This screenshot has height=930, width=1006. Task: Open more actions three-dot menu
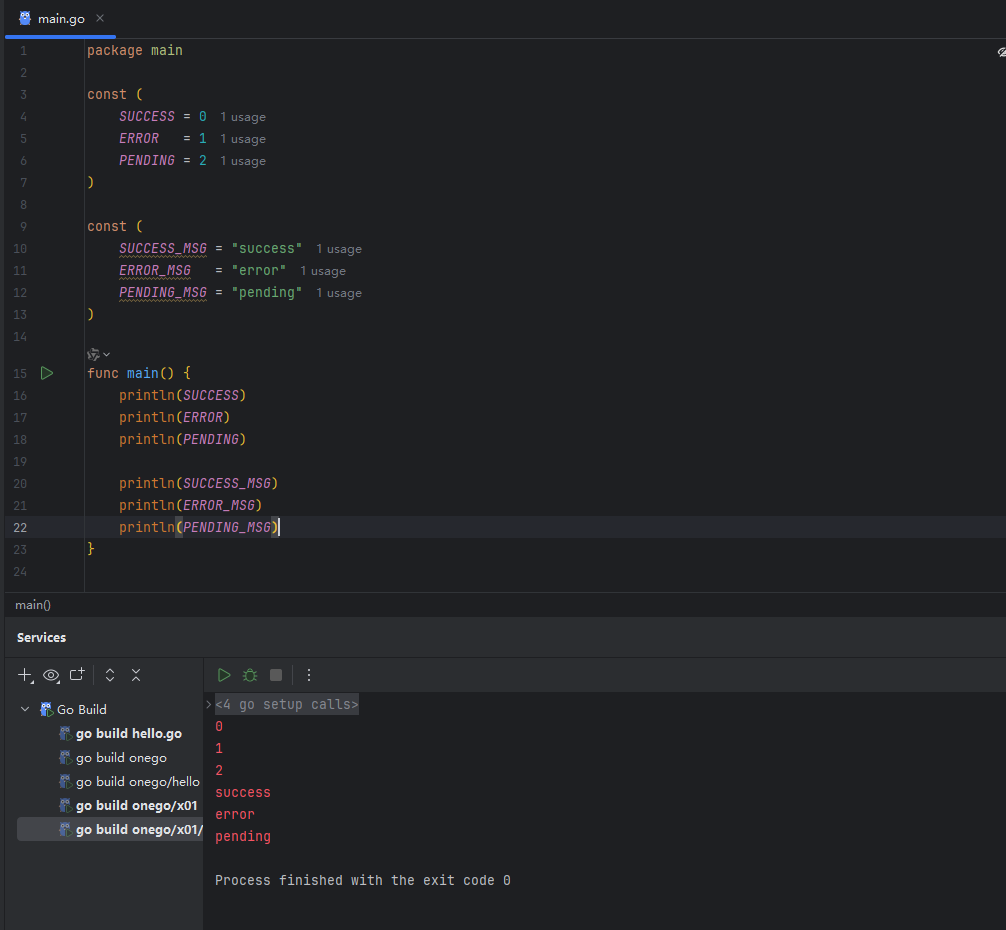pyautogui.click(x=309, y=675)
